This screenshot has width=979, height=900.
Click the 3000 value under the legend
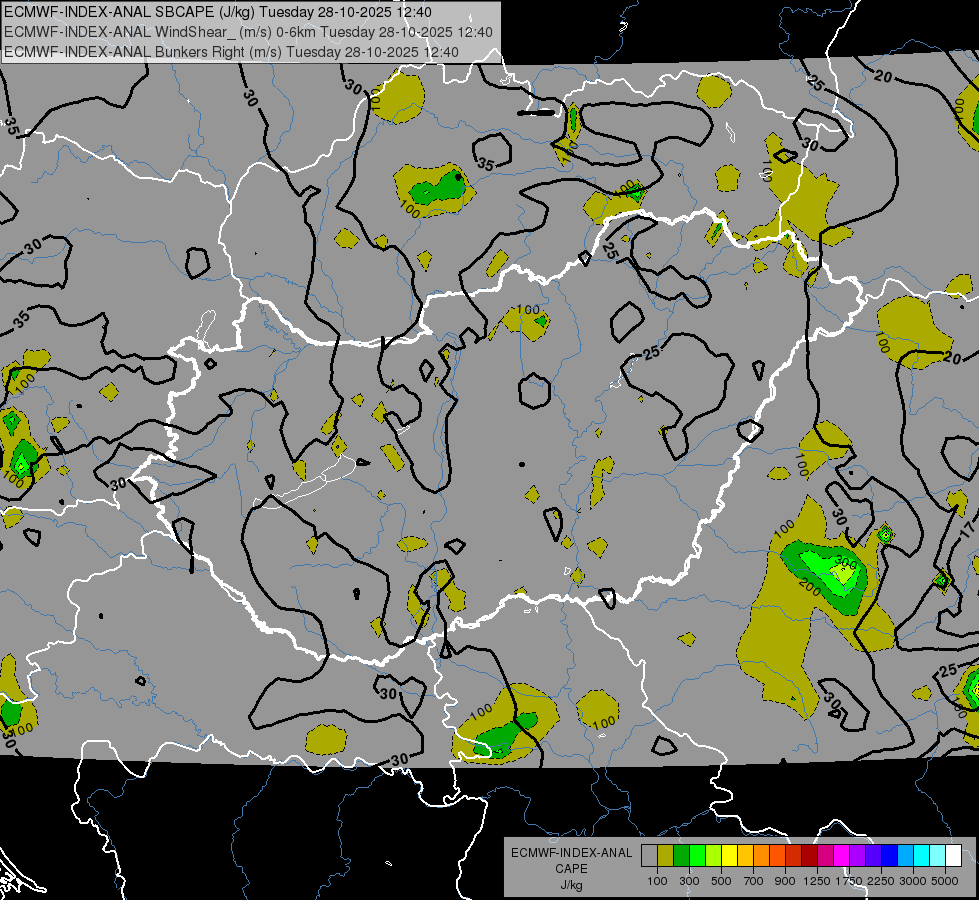click(913, 881)
